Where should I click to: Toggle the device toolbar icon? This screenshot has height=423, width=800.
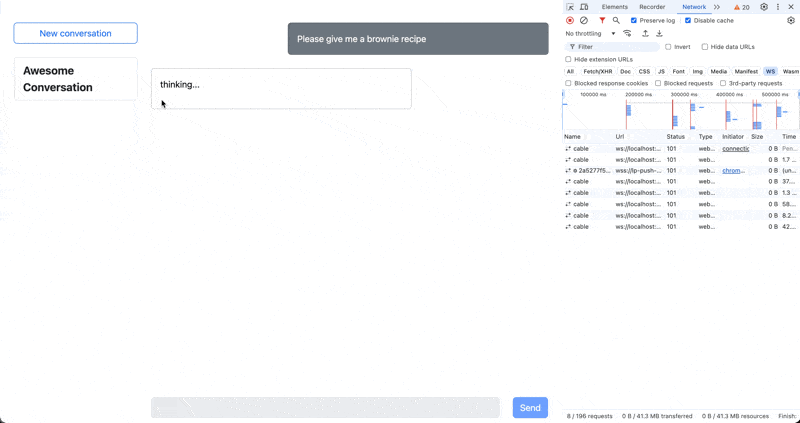(584, 7)
